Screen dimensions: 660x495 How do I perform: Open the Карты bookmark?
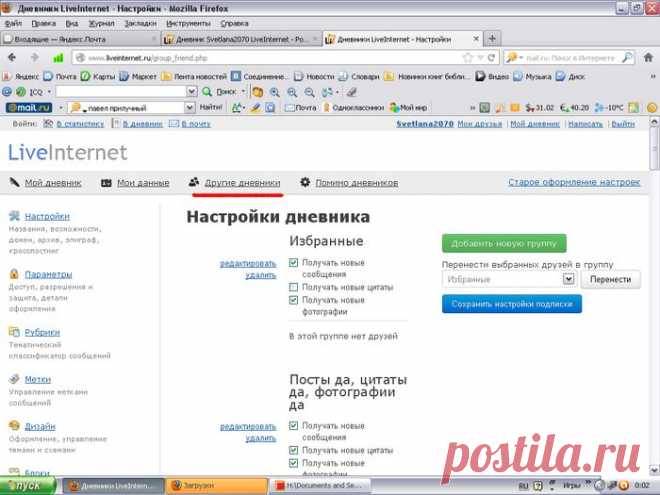coord(98,77)
